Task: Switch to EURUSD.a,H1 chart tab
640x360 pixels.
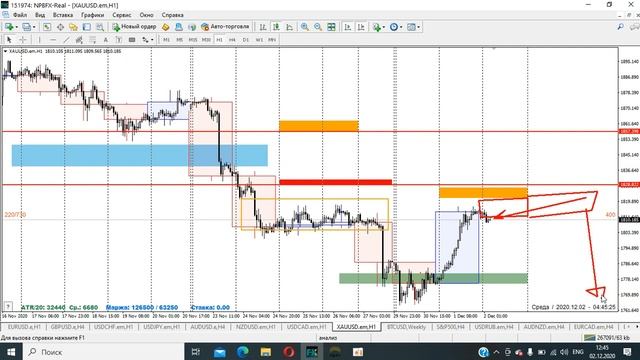Action: (x=24, y=327)
